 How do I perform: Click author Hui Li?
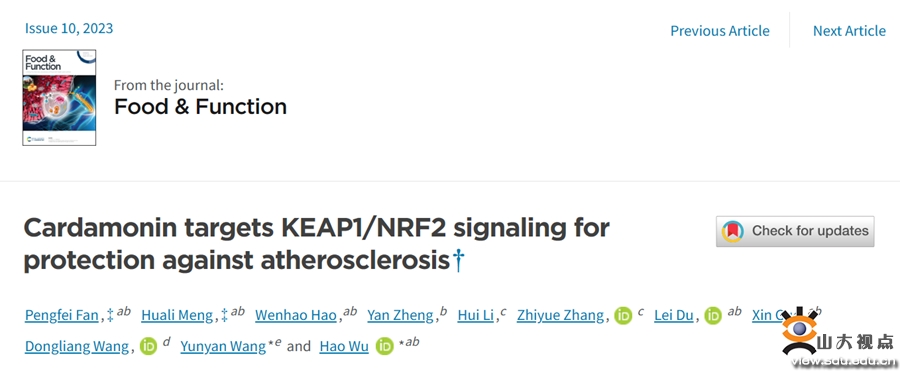pyautogui.click(x=475, y=315)
